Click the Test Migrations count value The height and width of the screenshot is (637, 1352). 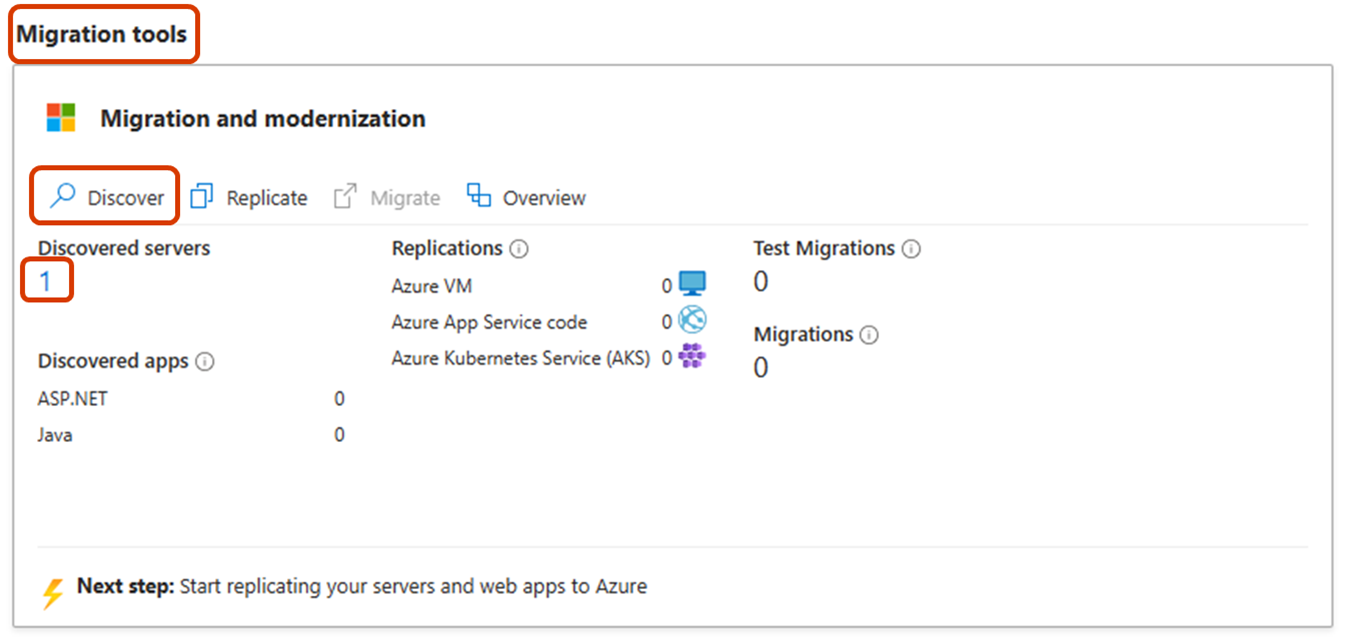(x=761, y=282)
